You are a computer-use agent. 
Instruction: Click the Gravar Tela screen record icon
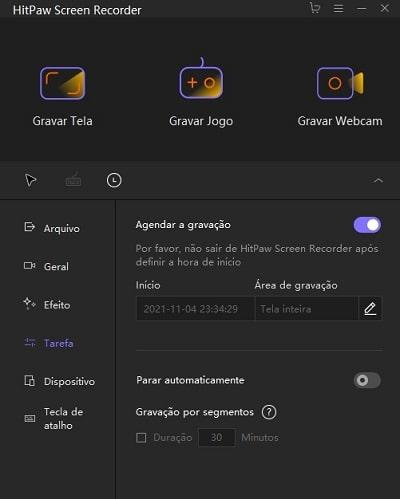point(63,83)
